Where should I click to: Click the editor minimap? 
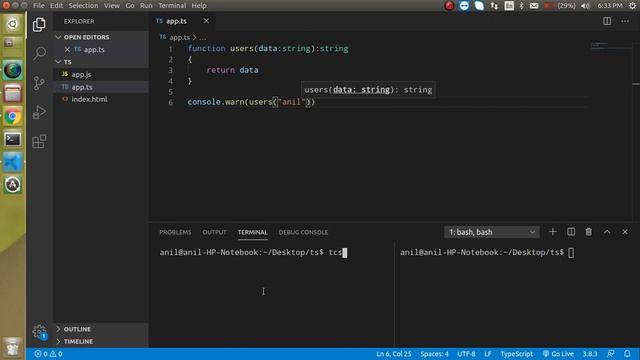pyautogui.click(x=611, y=45)
